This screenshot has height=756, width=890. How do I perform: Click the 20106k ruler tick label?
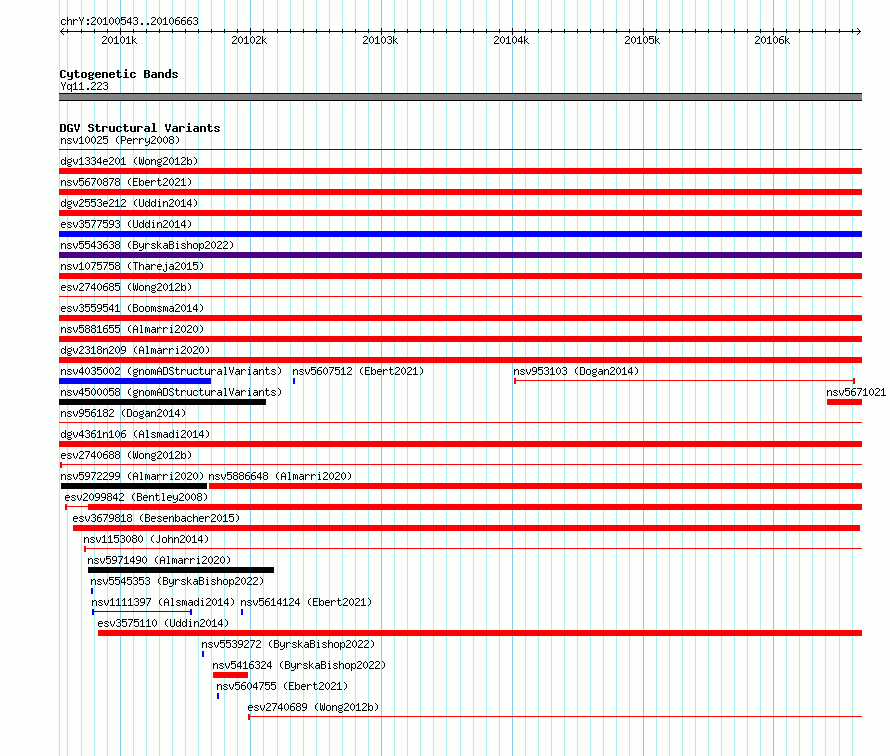click(x=772, y=40)
